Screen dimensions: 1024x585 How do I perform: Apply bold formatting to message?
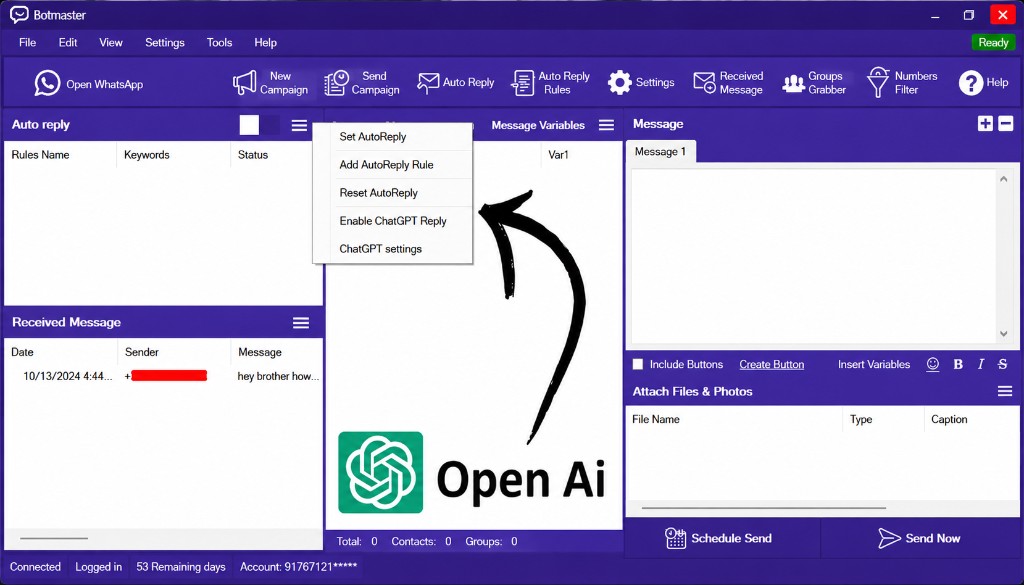pyautogui.click(x=958, y=364)
